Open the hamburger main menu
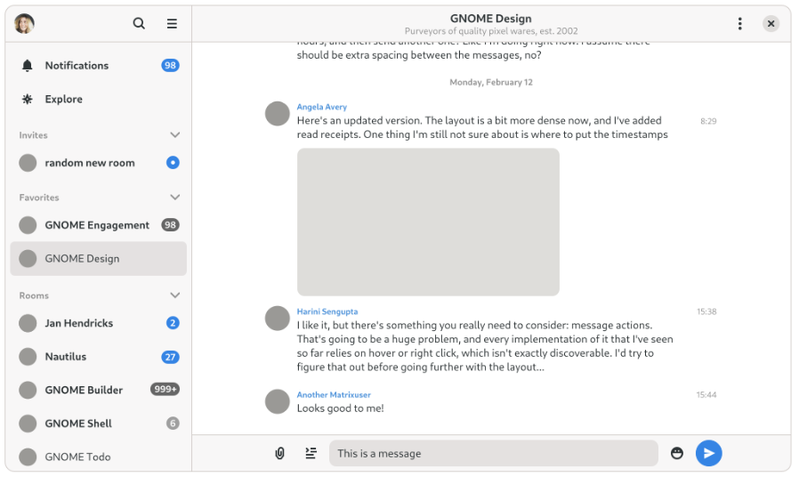799x477 pixels. pyautogui.click(x=172, y=23)
